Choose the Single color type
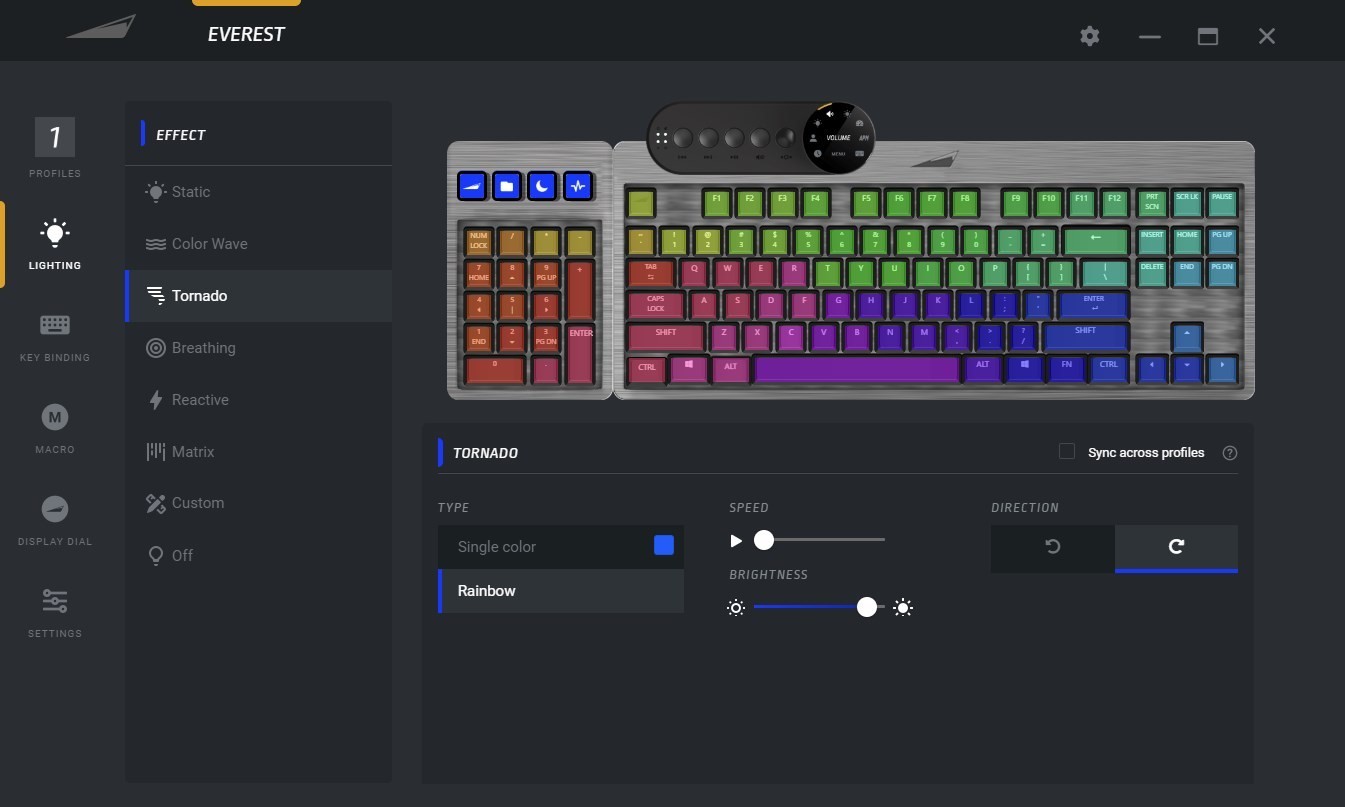The width and height of the screenshot is (1345, 807). pos(561,547)
